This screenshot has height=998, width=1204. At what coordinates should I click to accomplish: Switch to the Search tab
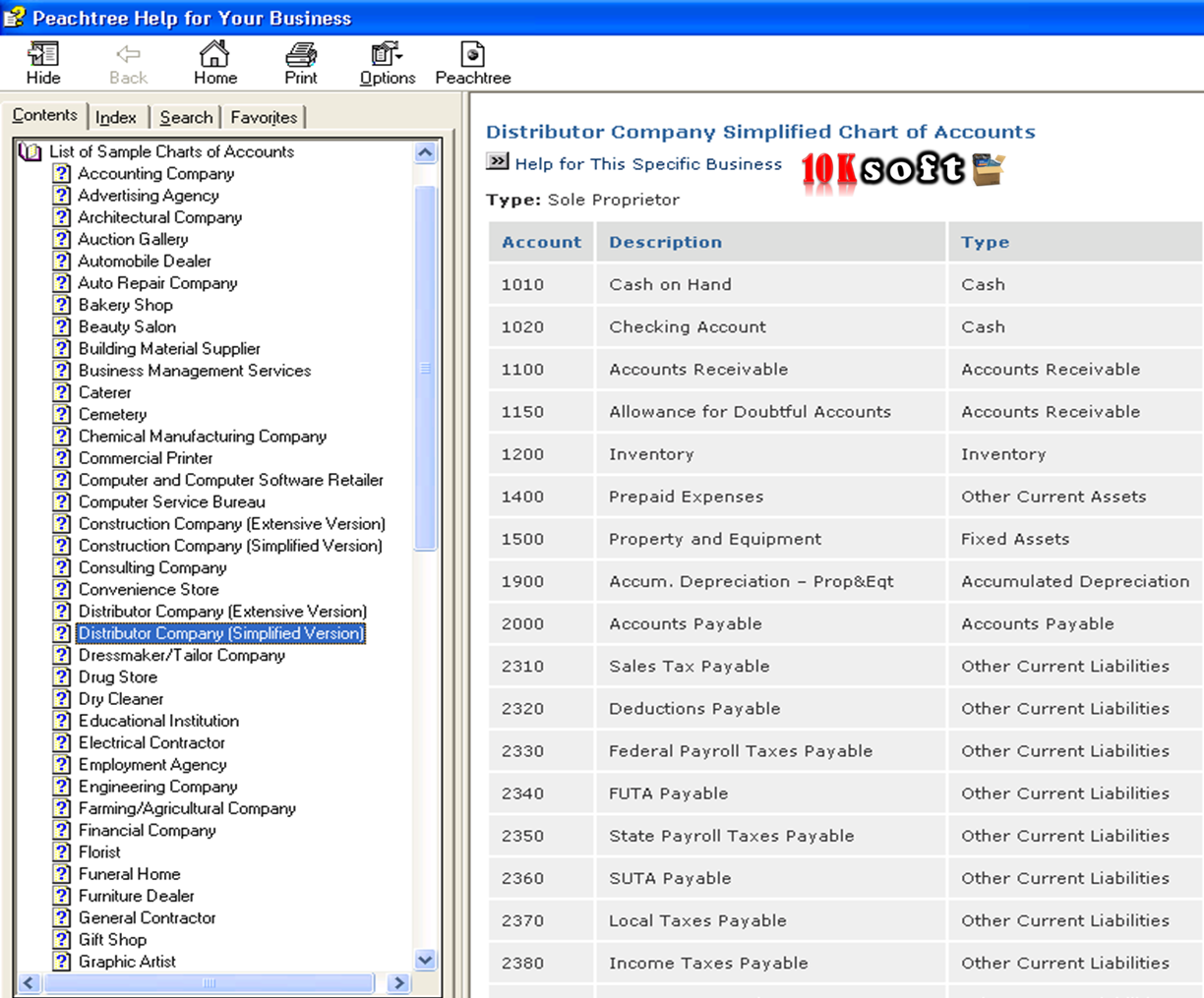point(186,117)
